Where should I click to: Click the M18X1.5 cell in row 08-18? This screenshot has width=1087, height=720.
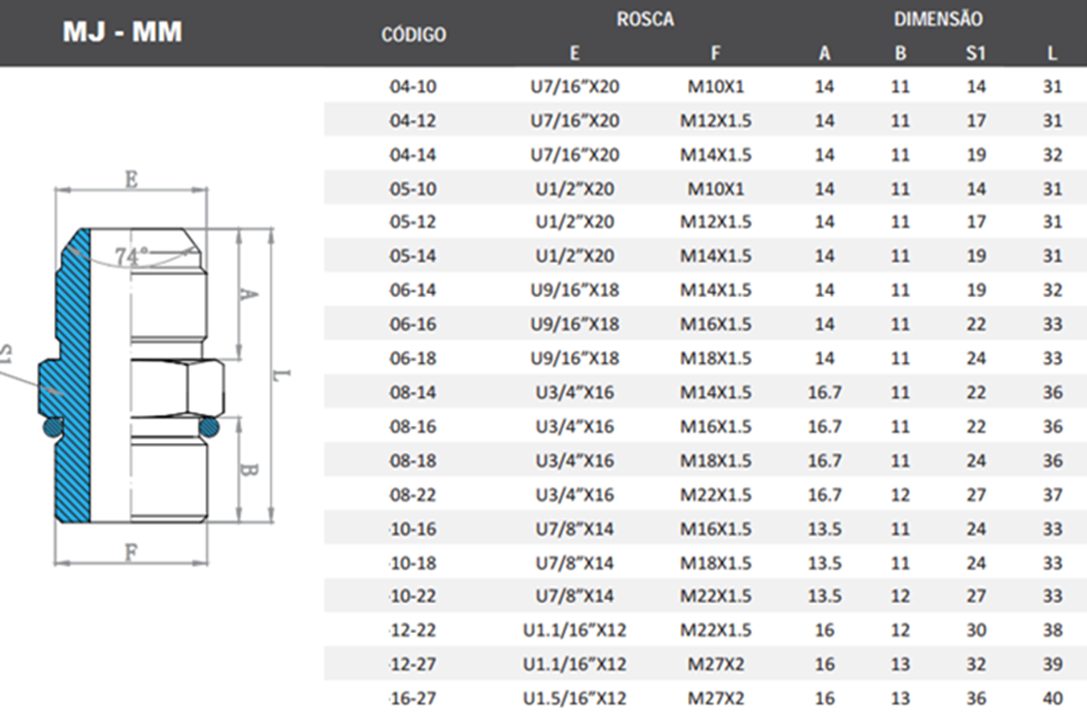point(716,461)
